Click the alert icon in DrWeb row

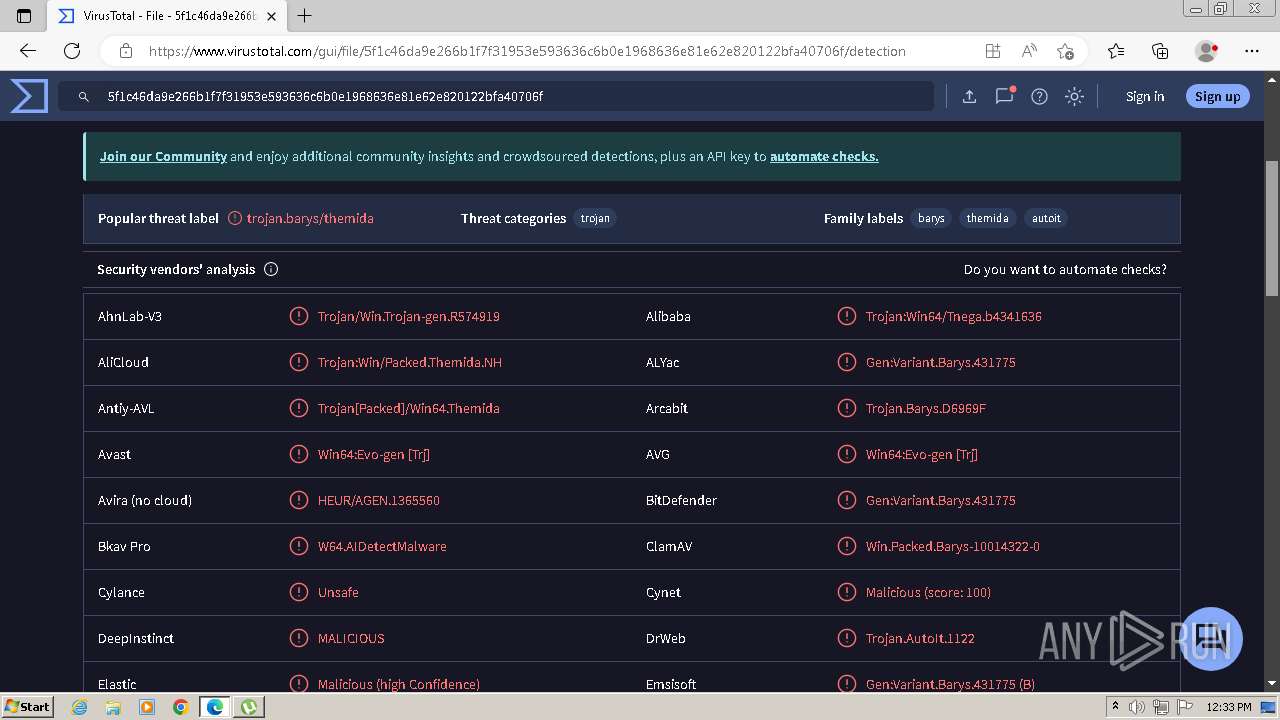(846, 638)
